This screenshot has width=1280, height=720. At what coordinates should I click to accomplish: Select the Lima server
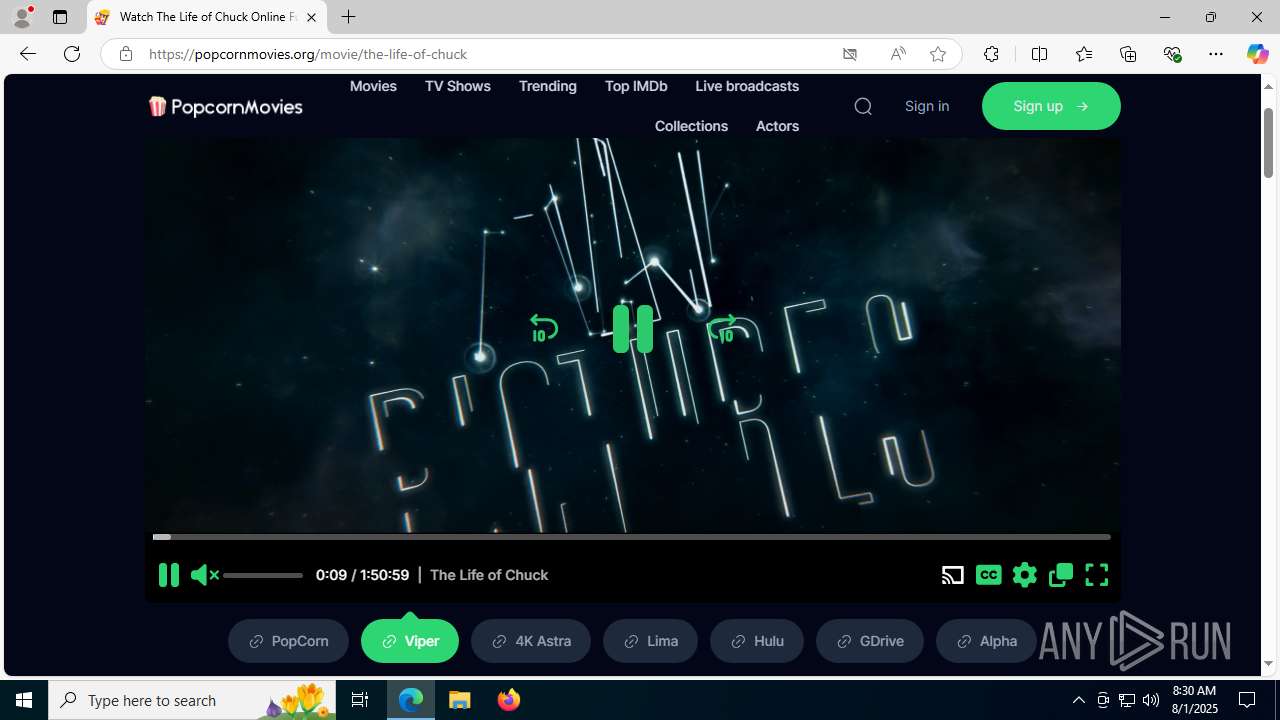coord(650,641)
